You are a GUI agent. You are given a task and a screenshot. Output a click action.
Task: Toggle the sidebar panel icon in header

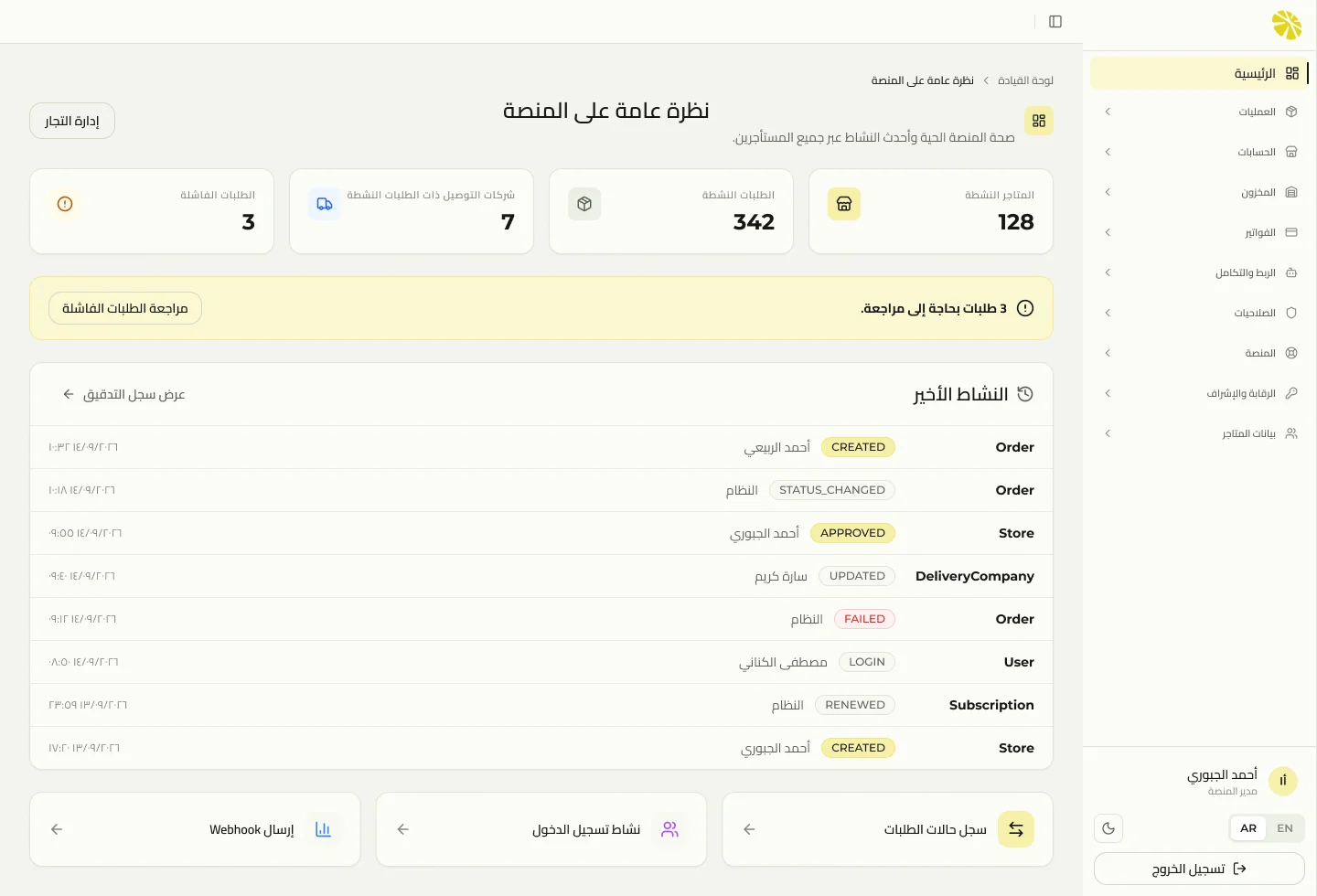(1055, 21)
